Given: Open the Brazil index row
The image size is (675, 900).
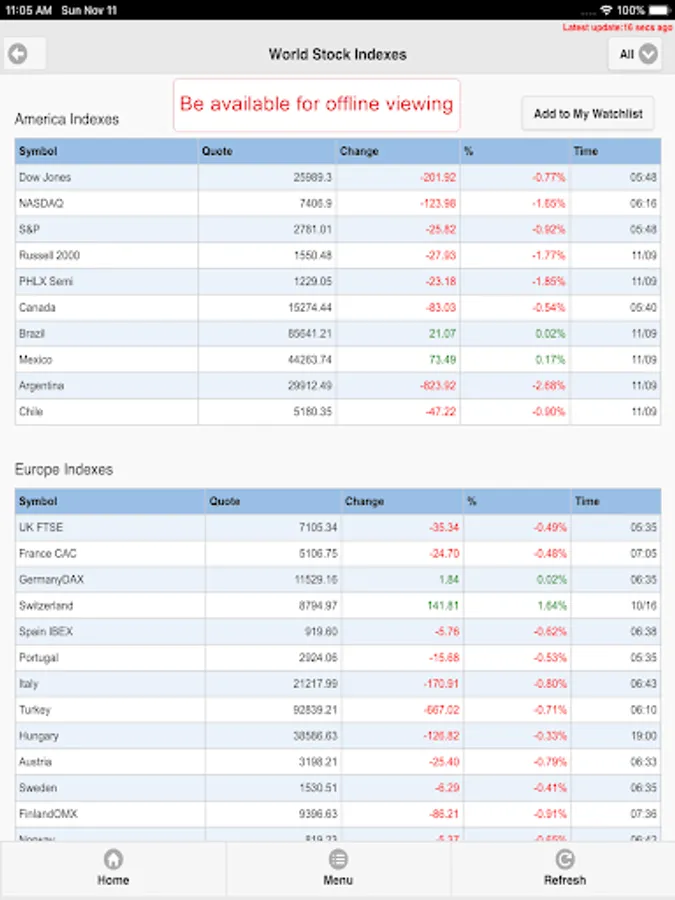Looking at the screenshot, I should pos(32,333).
